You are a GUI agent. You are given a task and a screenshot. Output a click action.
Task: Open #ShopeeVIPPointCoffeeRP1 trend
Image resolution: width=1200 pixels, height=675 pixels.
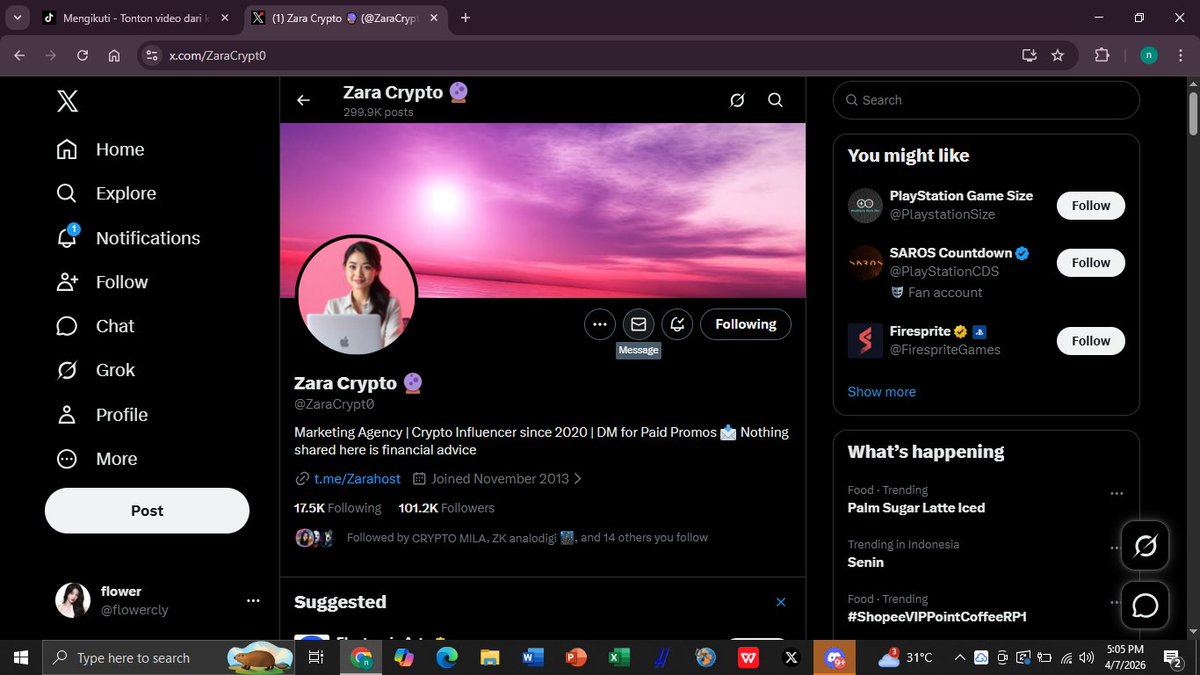pos(937,617)
